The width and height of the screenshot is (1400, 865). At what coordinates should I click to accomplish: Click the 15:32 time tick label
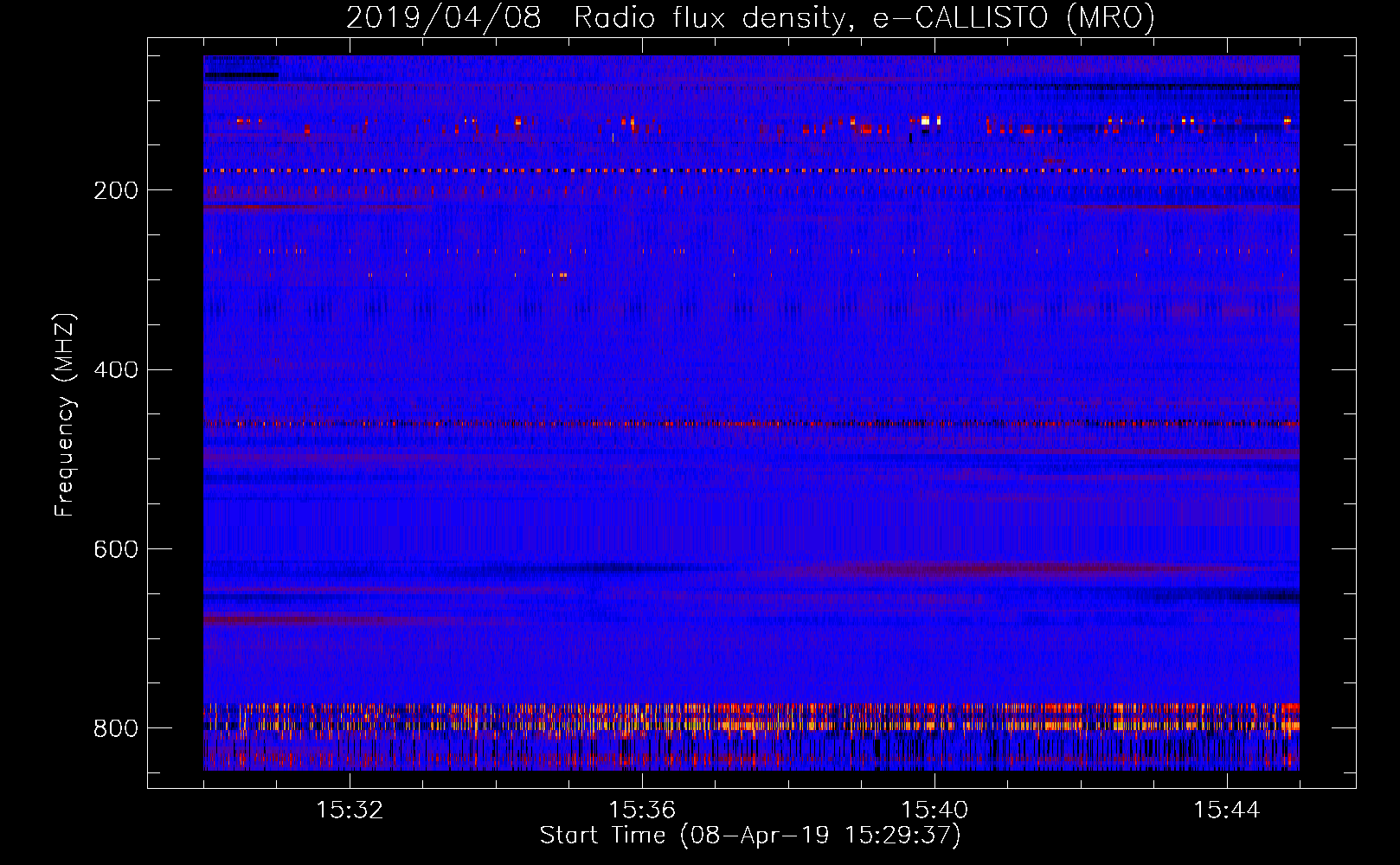(x=350, y=811)
